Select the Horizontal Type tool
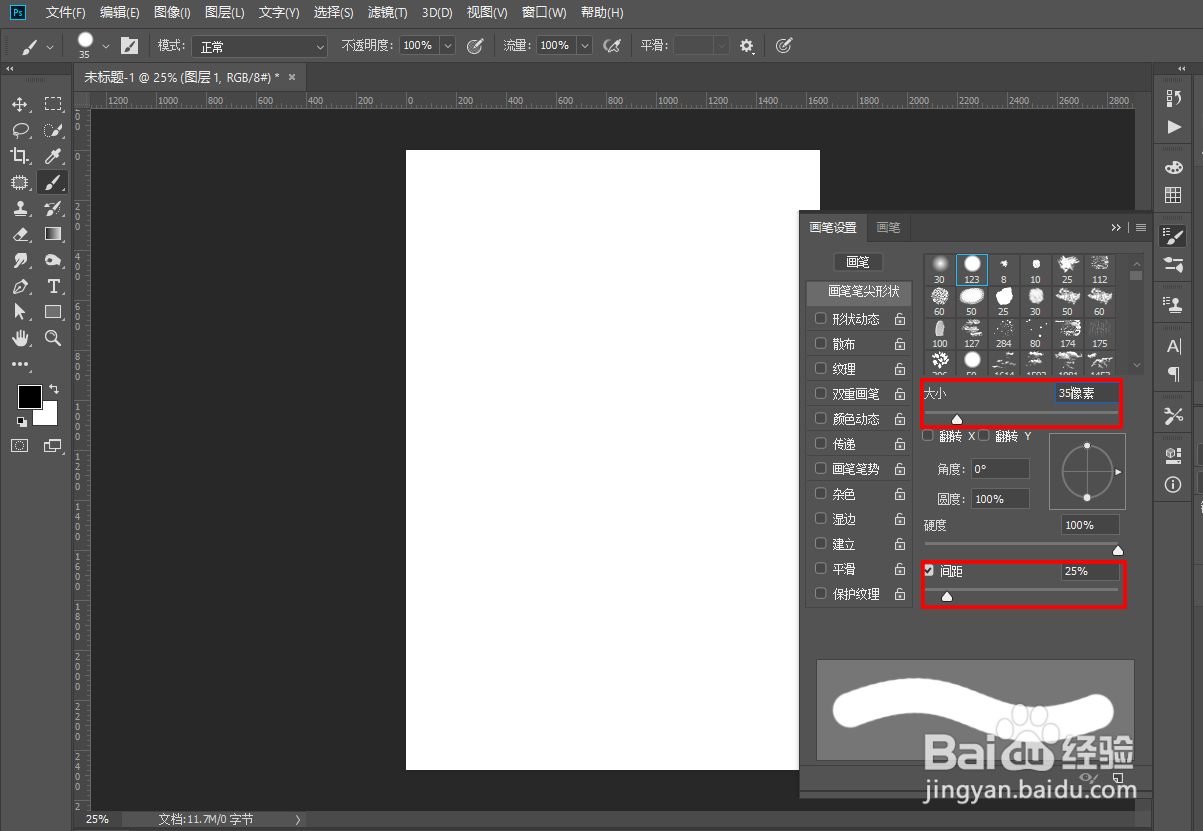This screenshot has width=1203, height=831. (x=53, y=286)
